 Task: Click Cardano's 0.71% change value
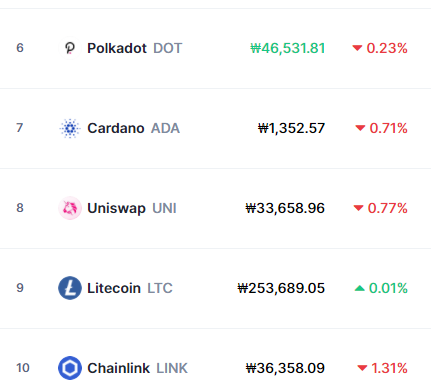(x=388, y=128)
